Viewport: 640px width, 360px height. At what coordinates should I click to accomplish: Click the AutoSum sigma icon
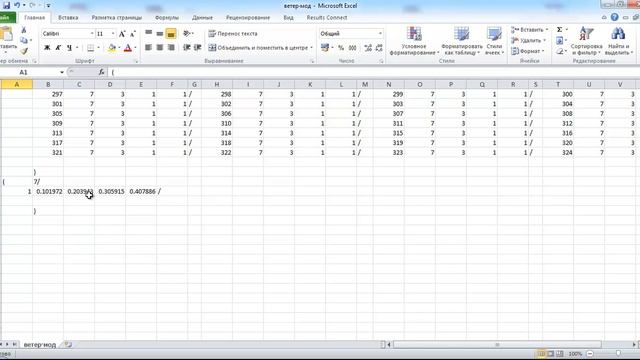(560, 29)
